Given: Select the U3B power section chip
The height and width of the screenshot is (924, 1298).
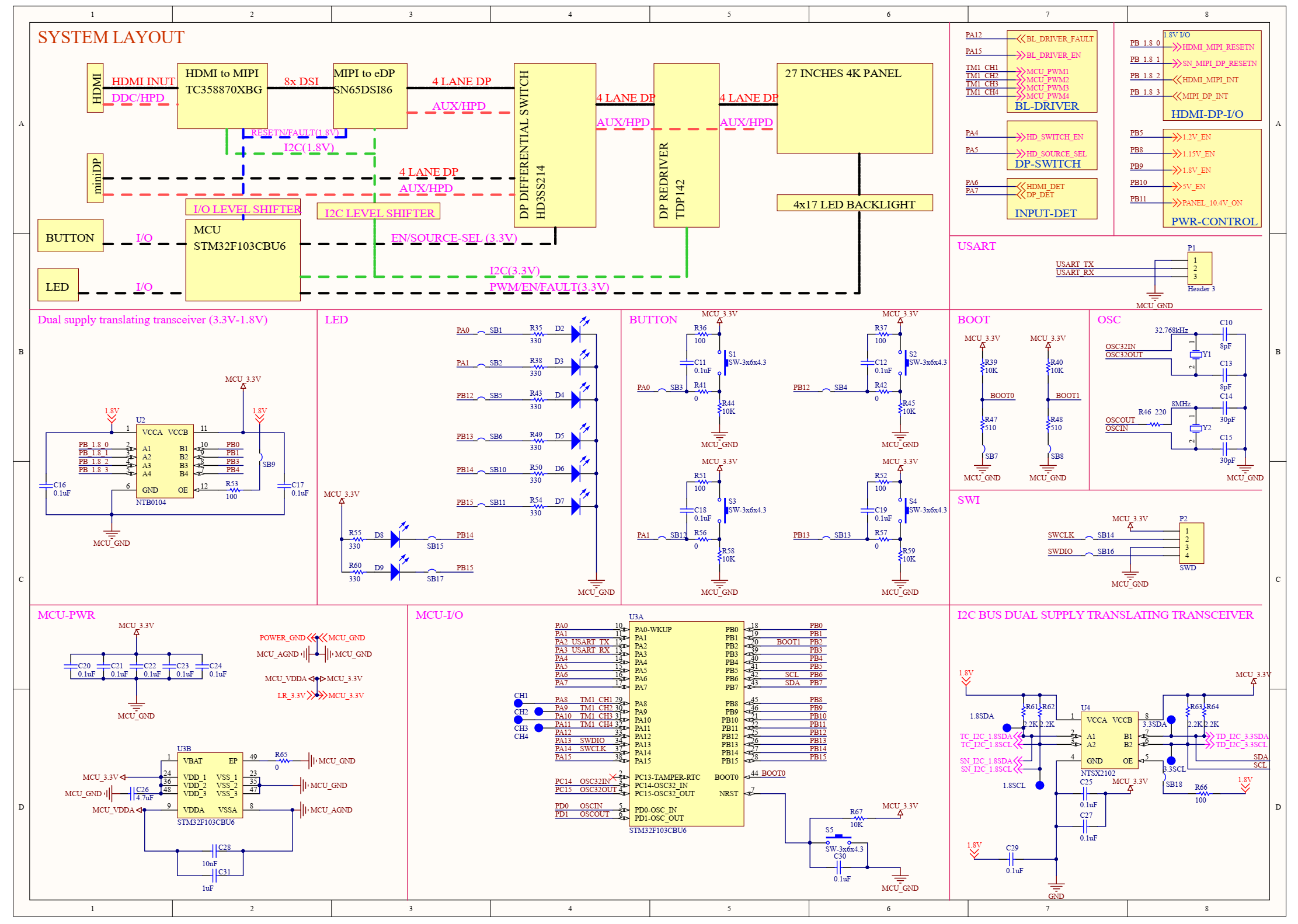Looking at the screenshot, I should pos(210,785).
